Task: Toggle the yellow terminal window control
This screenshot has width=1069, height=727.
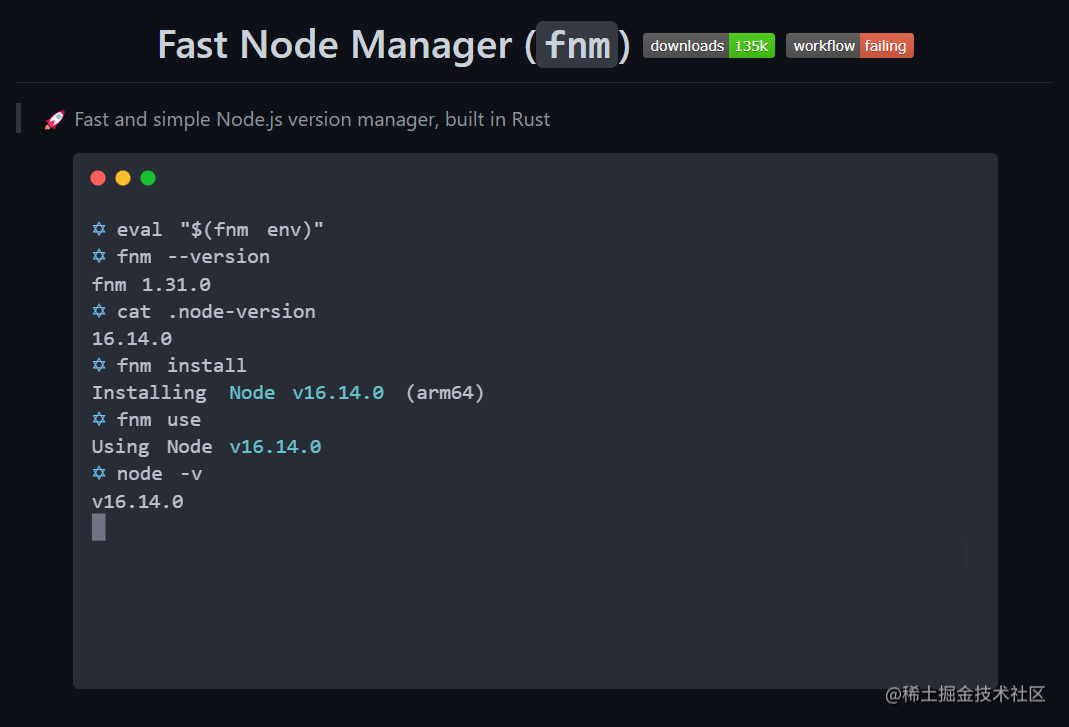Action: coord(123,178)
